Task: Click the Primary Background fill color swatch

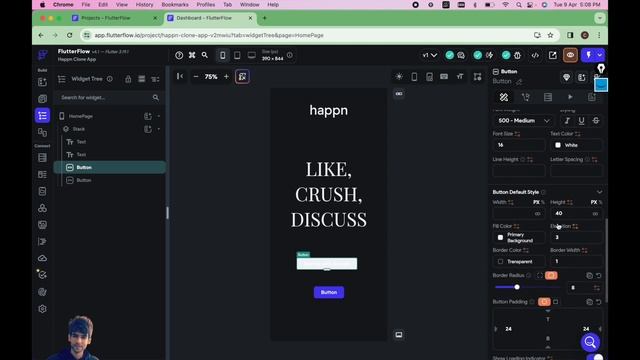Action: (500, 238)
